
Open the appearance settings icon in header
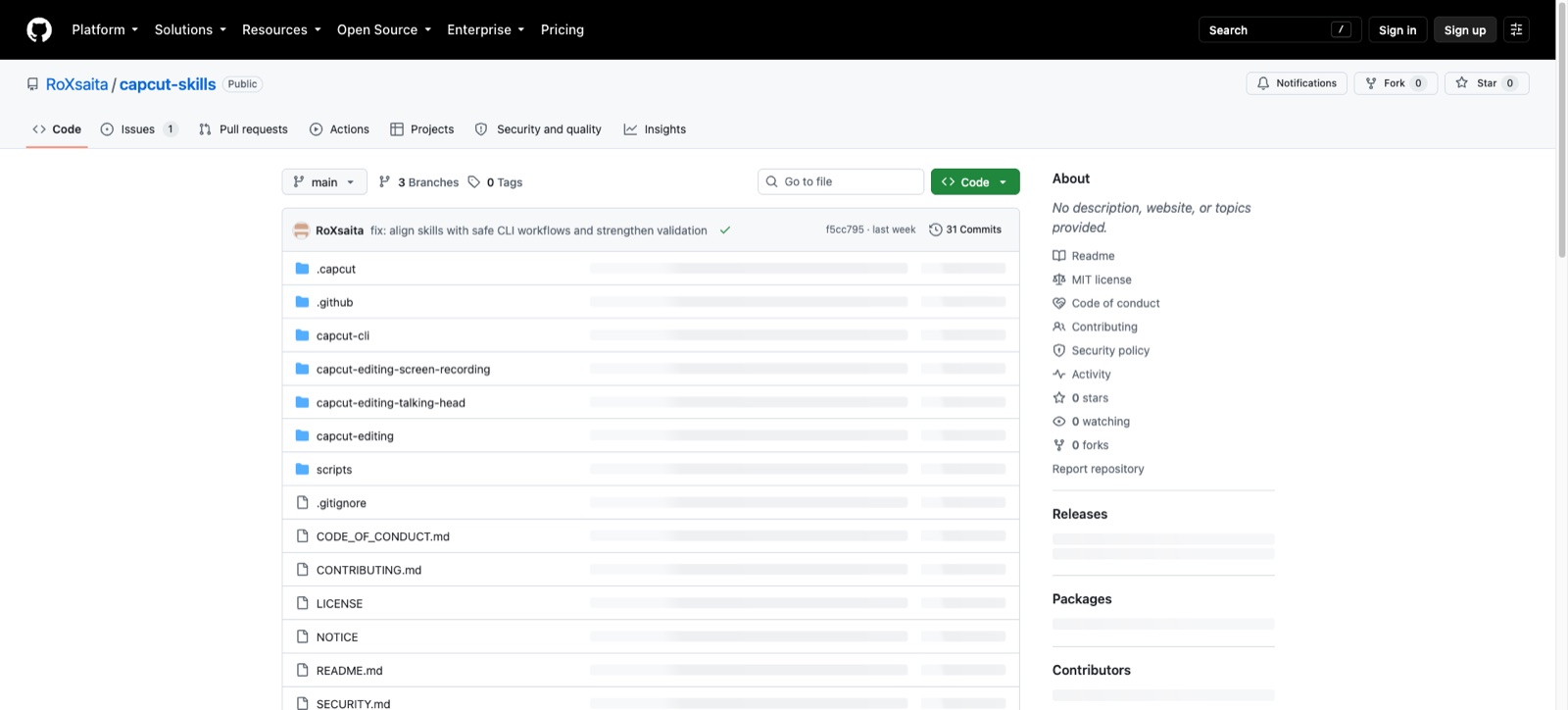click(x=1516, y=29)
